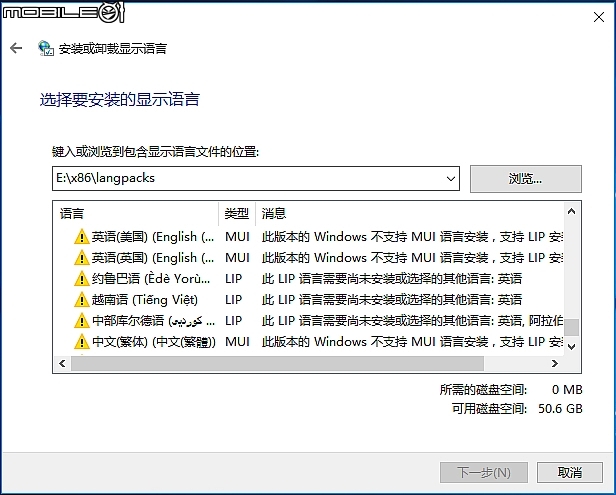Click the message text in 越南语 row
The height and width of the screenshot is (495, 616).
coord(392,300)
